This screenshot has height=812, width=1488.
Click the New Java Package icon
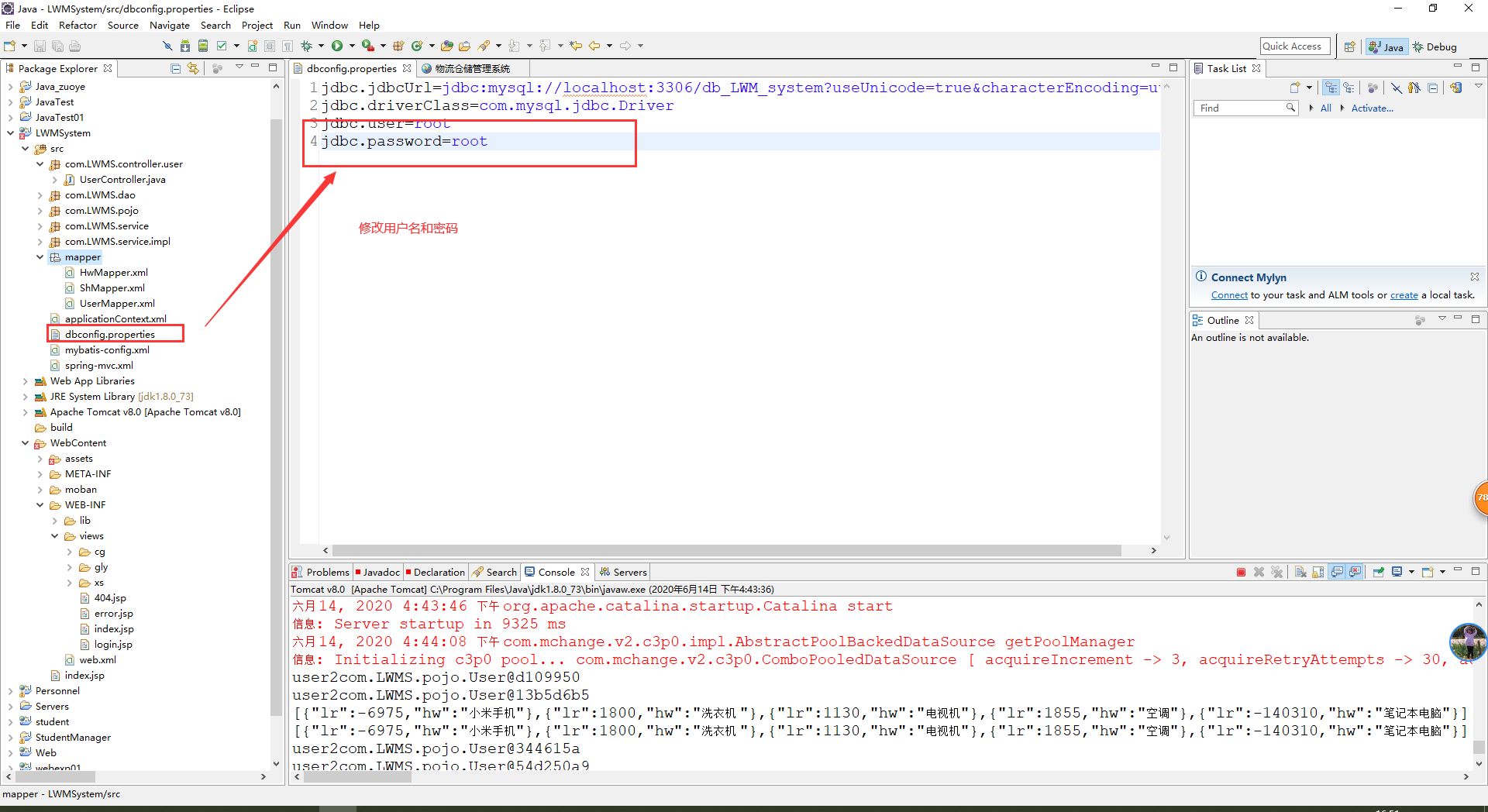[x=398, y=46]
